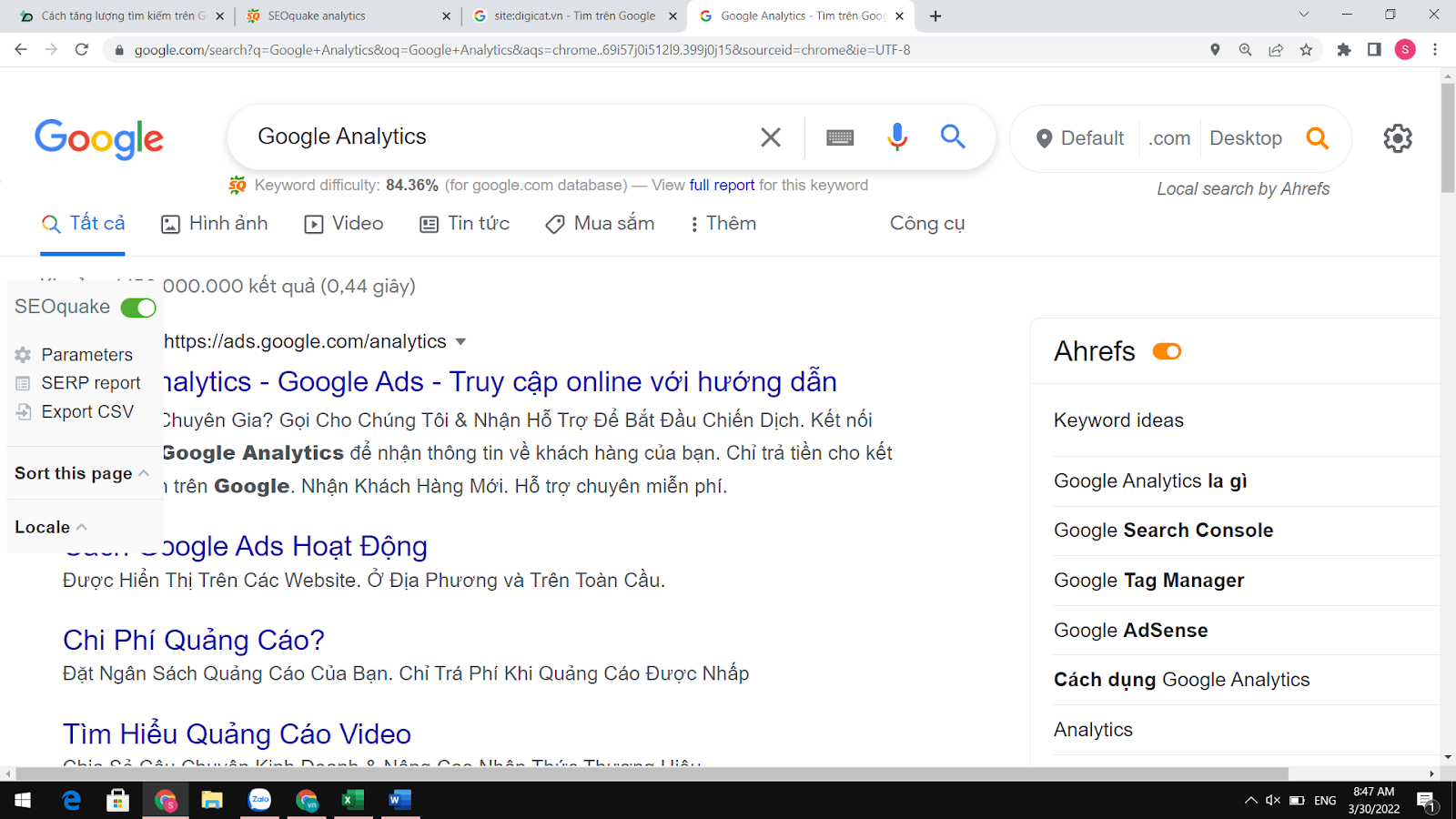Bookmark this page with star icon
The width and height of the screenshot is (1456, 819).
click(x=1306, y=50)
